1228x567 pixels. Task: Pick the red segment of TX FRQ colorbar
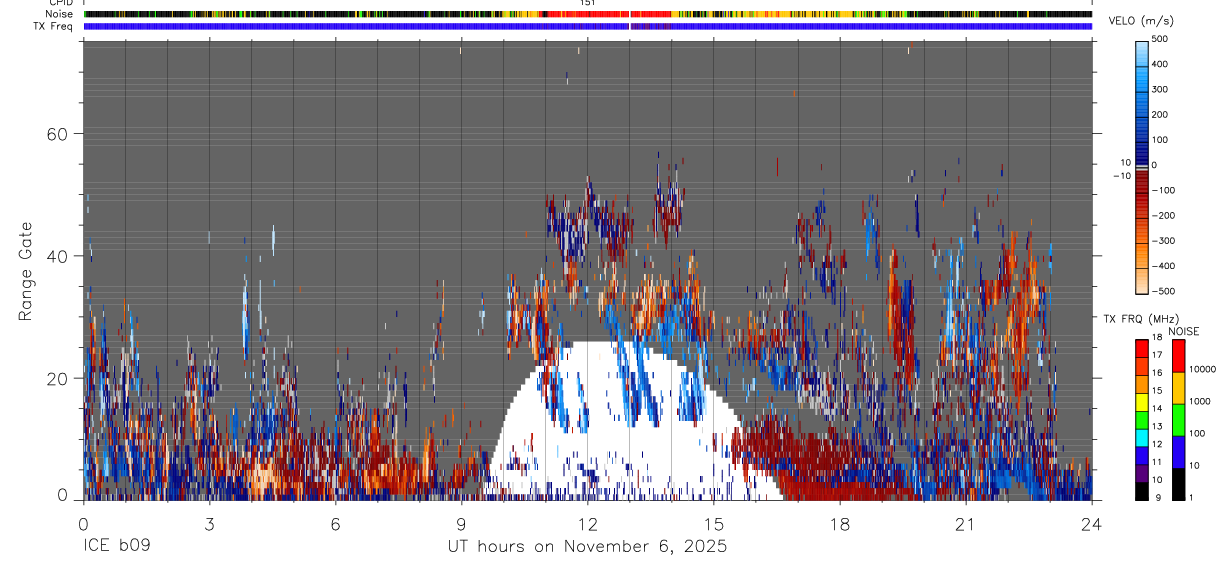[x=1142, y=349]
